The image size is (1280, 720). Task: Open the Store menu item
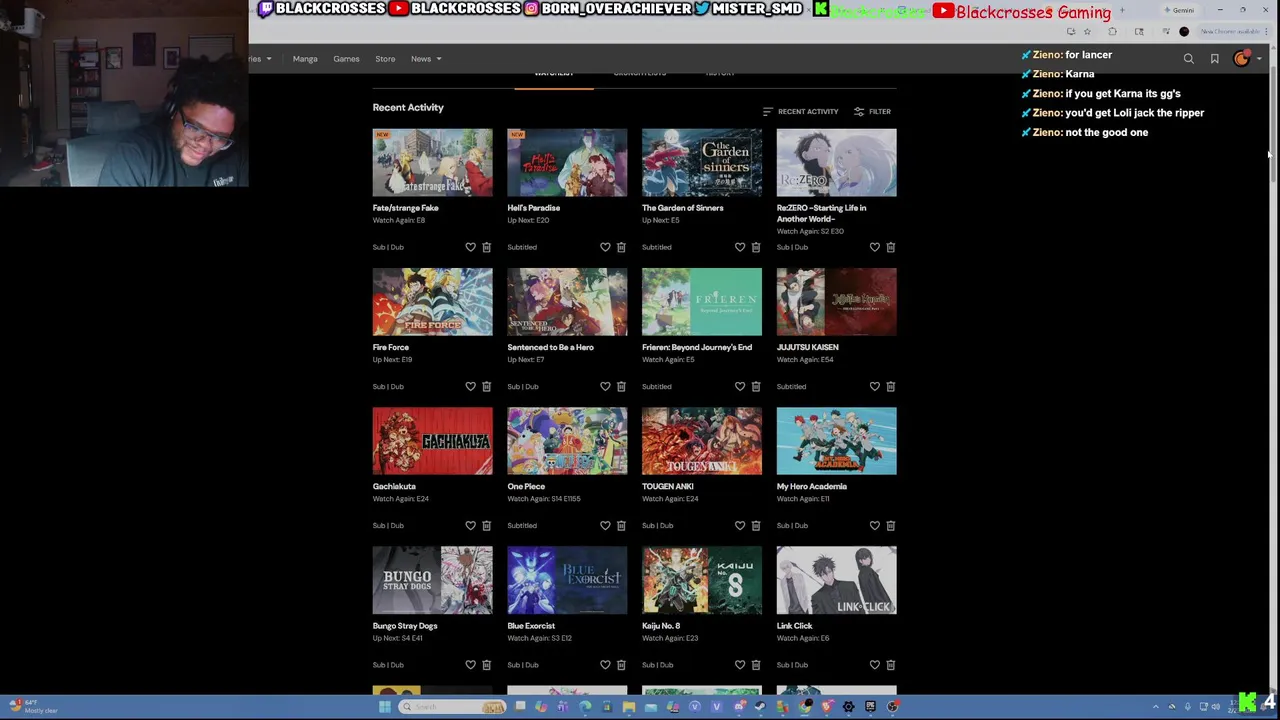click(385, 59)
